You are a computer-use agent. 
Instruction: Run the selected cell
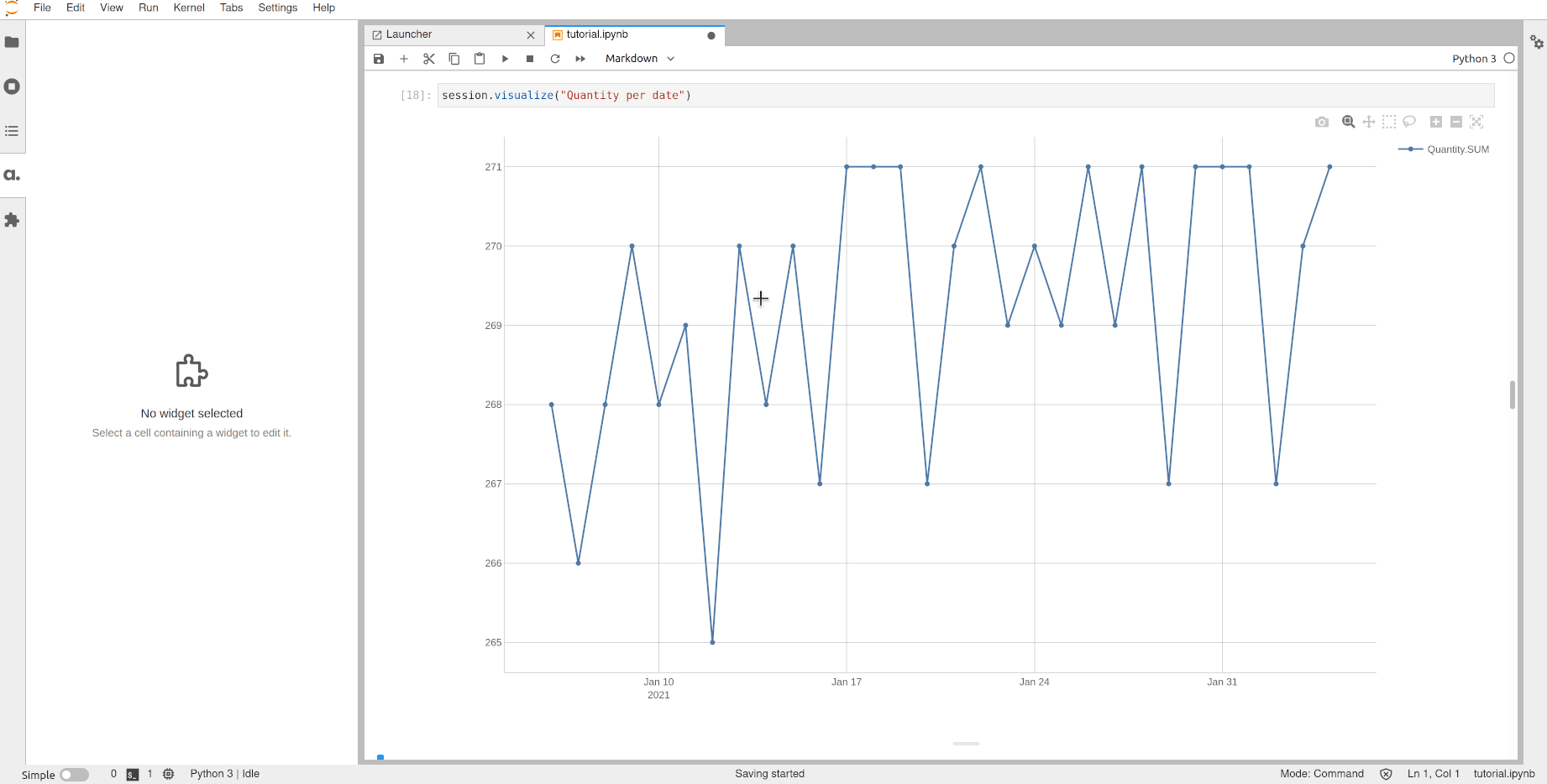(x=505, y=59)
